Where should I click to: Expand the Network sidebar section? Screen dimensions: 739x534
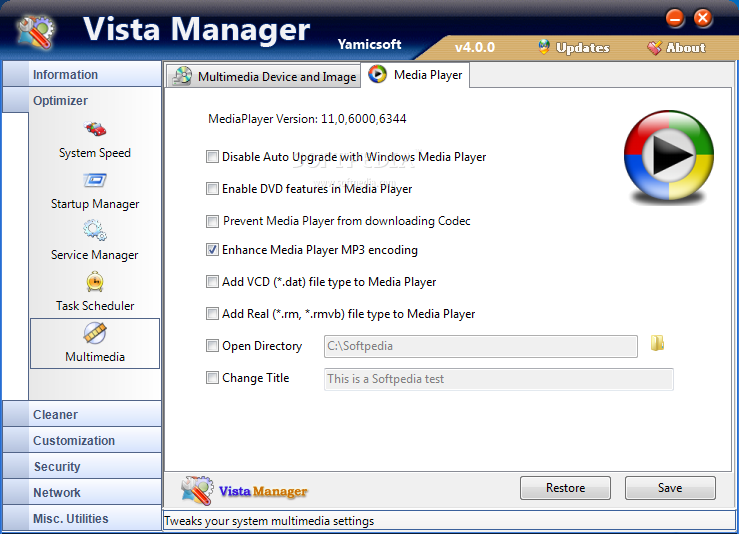[x=82, y=492]
